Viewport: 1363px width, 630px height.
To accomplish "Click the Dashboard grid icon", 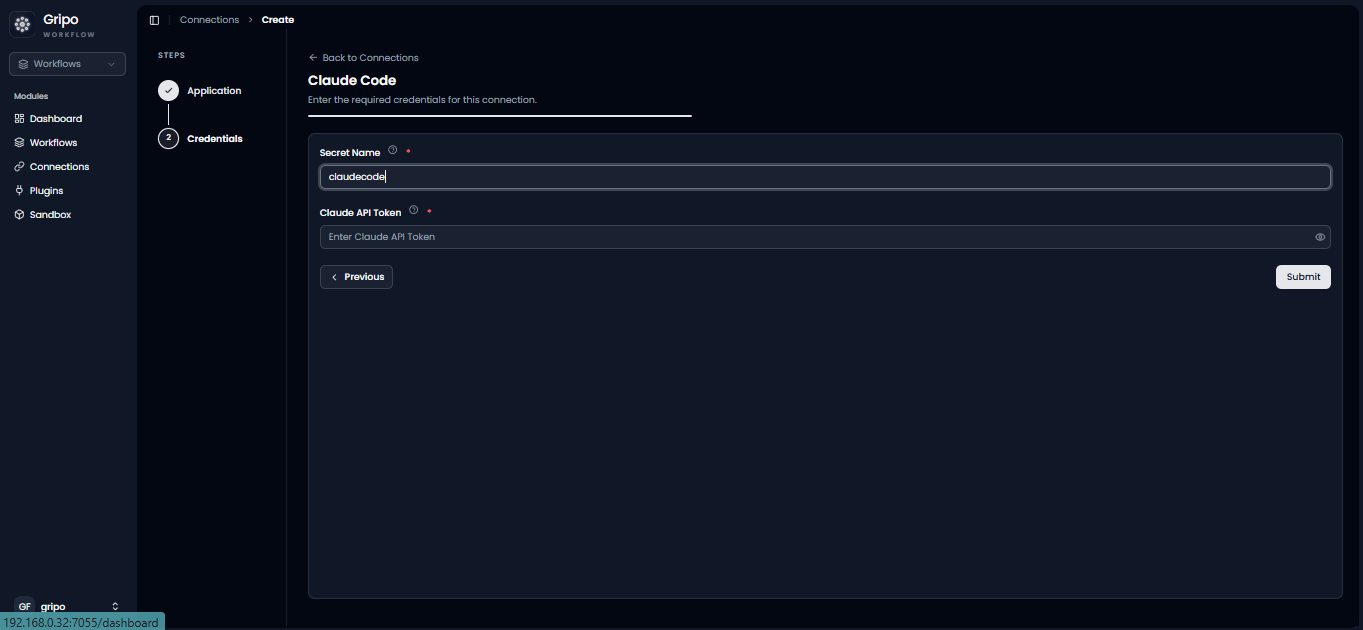I will pyautogui.click(x=19, y=119).
